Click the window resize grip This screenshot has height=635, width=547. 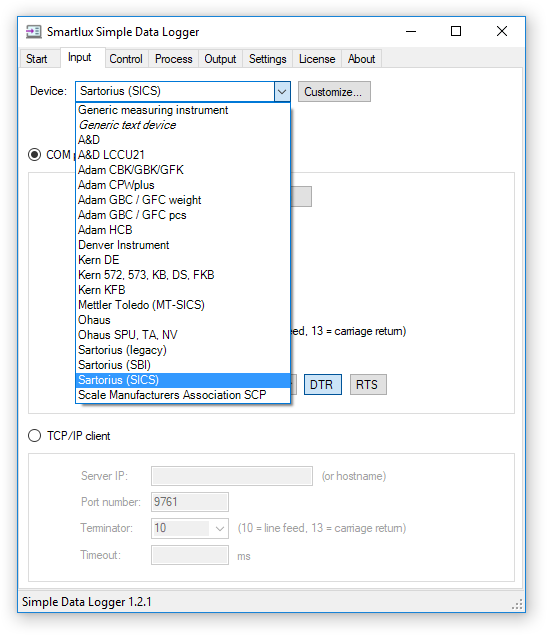pos(517,604)
